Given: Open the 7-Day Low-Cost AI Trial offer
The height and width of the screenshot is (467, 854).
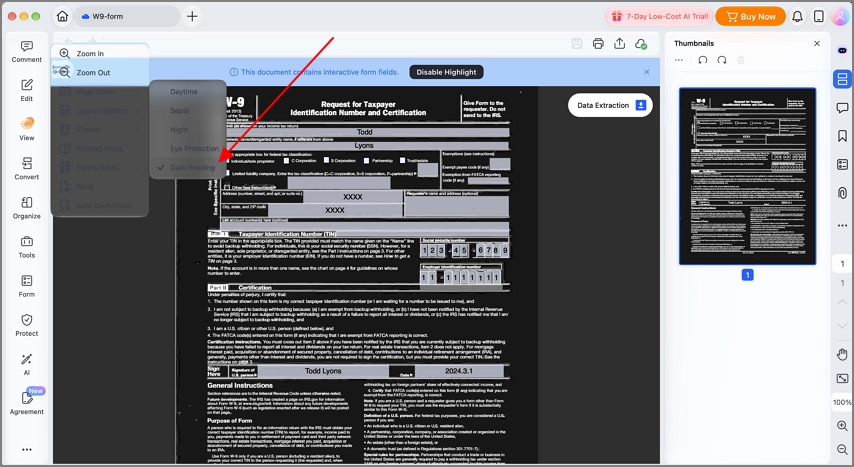Looking at the screenshot, I should click(x=659, y=16).
